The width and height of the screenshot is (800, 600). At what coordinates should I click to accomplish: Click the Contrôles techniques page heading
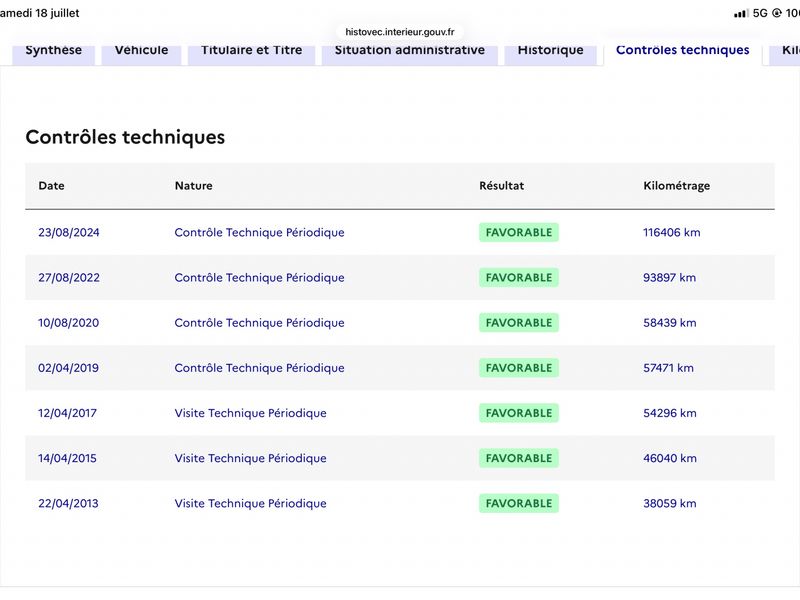click(125, 137)
